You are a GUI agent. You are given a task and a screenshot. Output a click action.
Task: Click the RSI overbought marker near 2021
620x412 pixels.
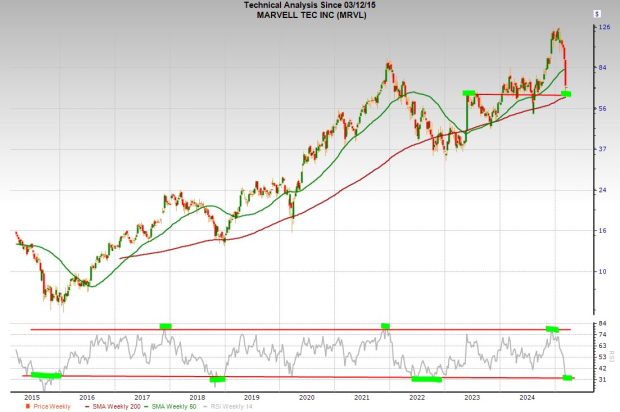tap(385, 325)
